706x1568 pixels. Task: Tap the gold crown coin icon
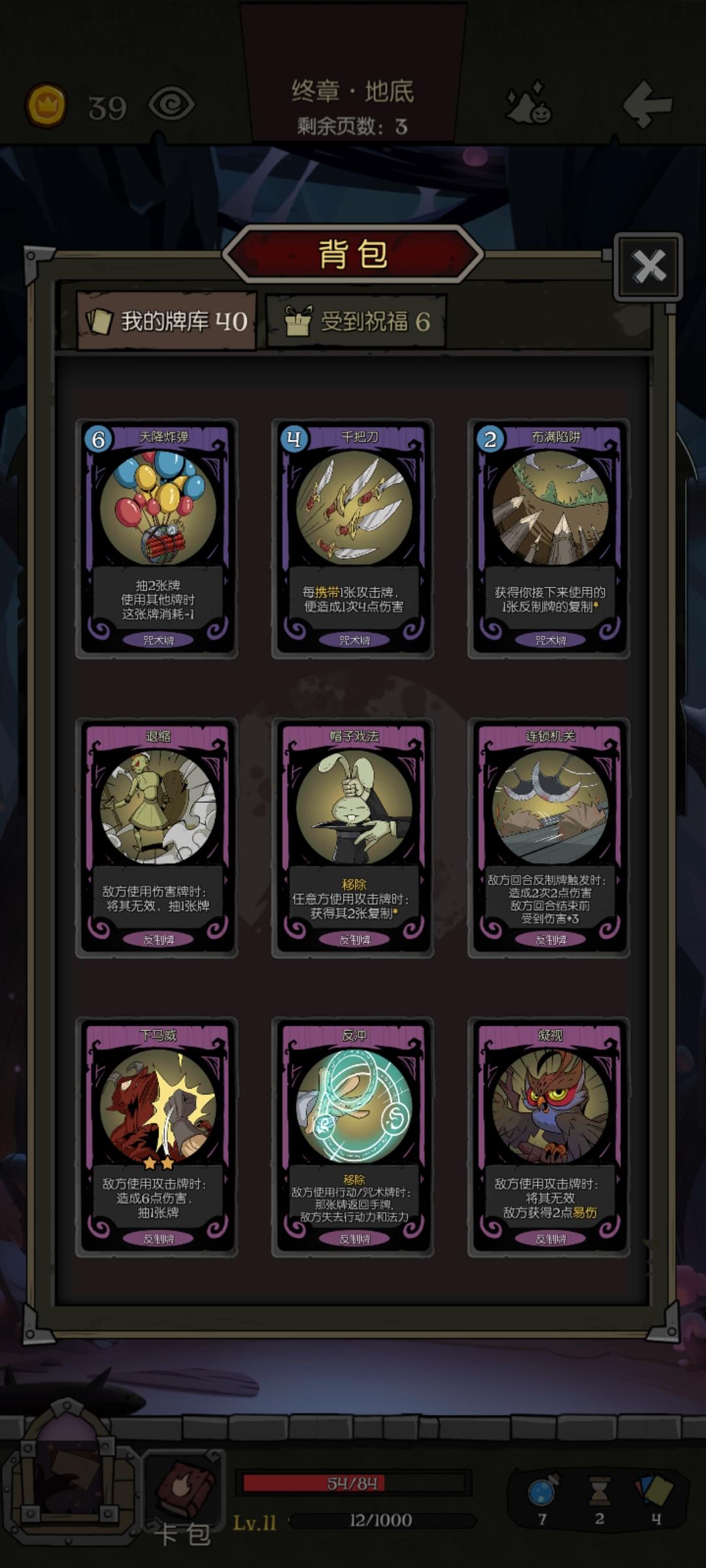(x=46, y=105)
